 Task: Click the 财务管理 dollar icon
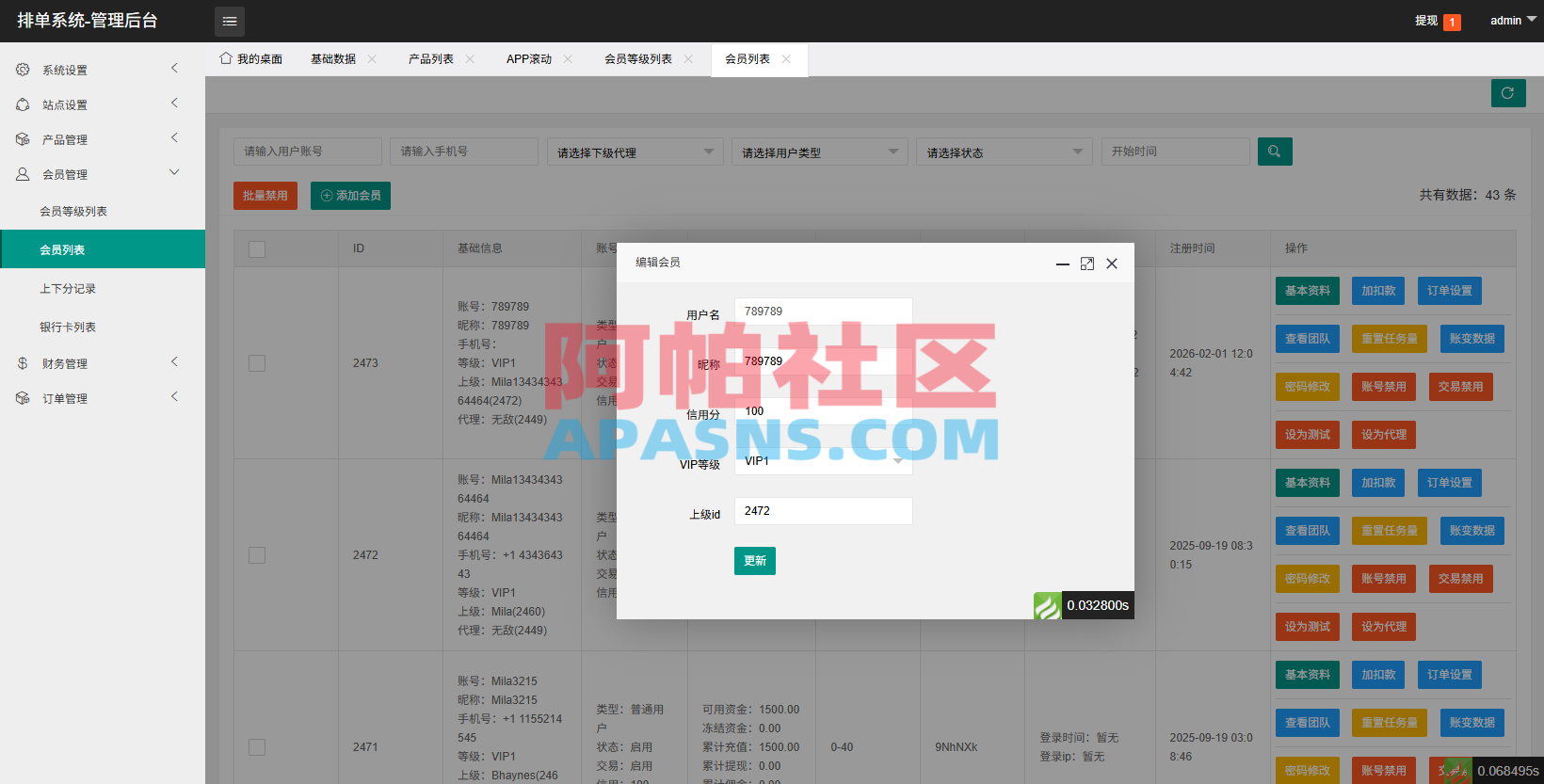pos(23,363)
